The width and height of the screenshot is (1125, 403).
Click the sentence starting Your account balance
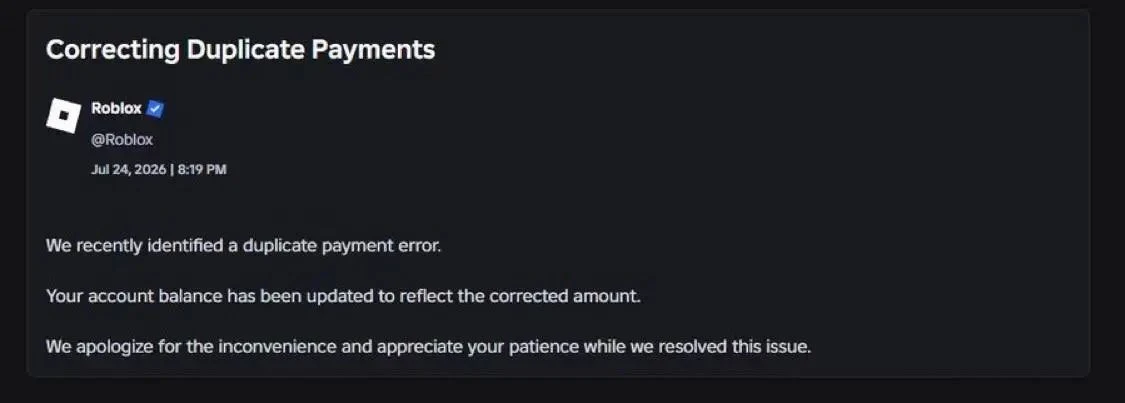coord(343,296)
